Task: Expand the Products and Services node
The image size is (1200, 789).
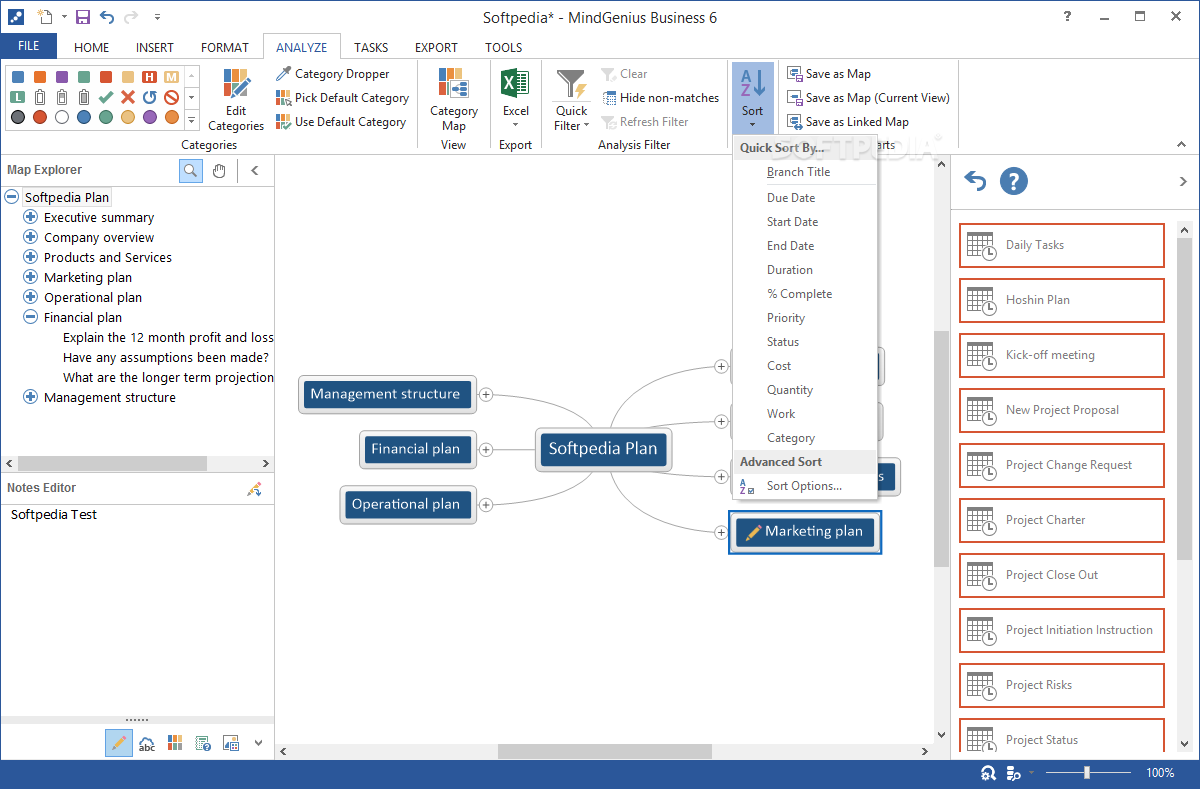Action: pyautogui.click(x=30, y=257)
